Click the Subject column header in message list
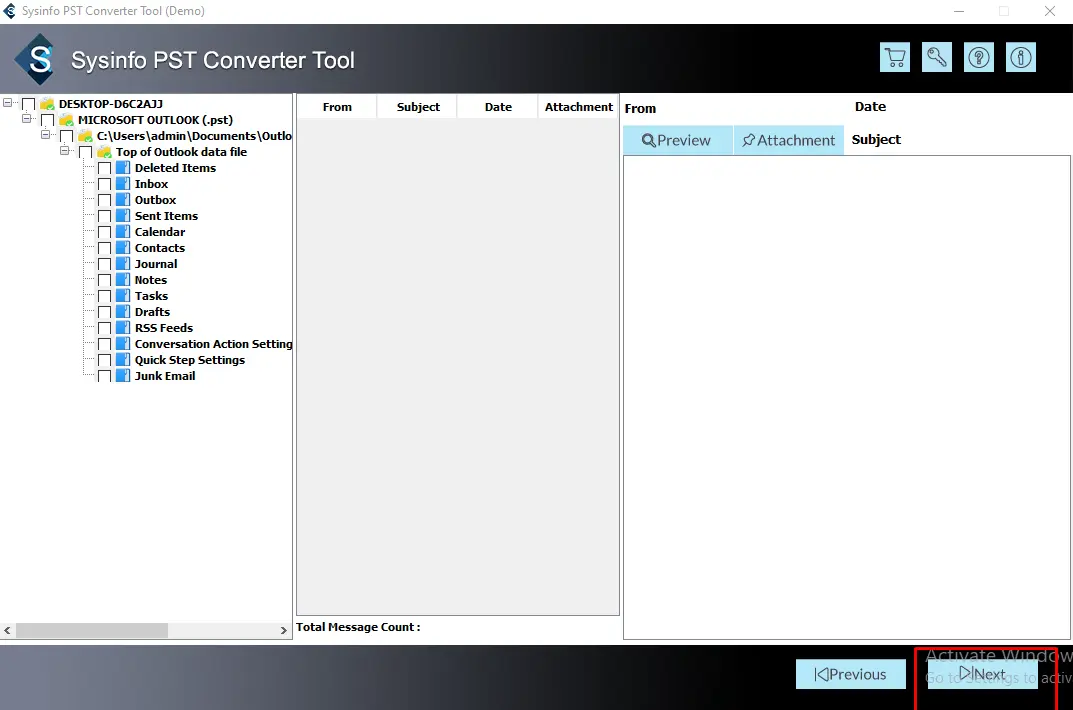The image size is (1073, 710). point(418,107)
